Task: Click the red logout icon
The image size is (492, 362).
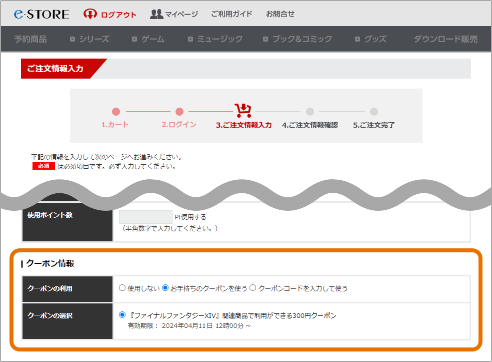Action: tap(90, 14)
